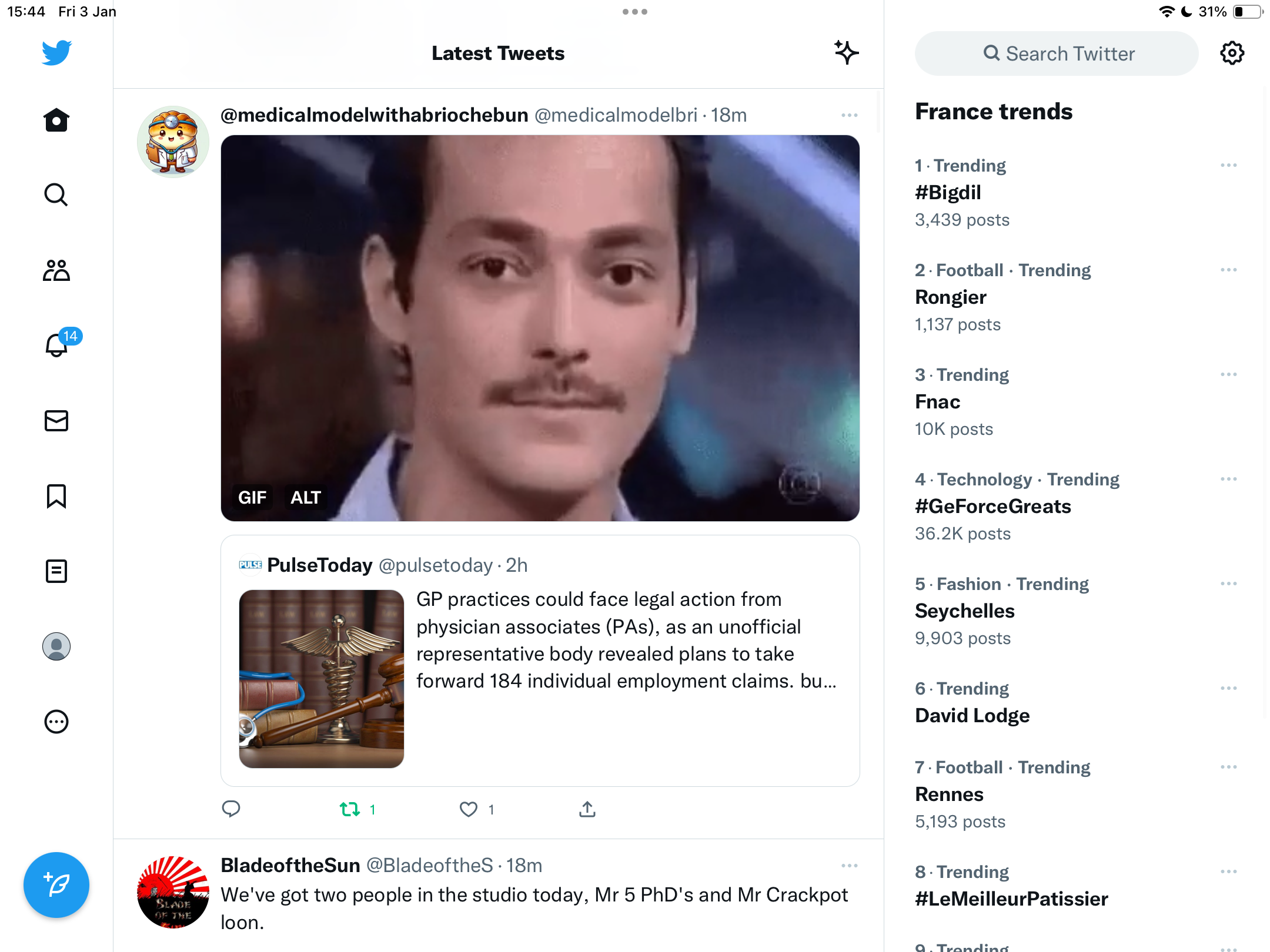Click the Search Twitter field
This screenshot has width=1270, height=952.
coord(1057,53)
